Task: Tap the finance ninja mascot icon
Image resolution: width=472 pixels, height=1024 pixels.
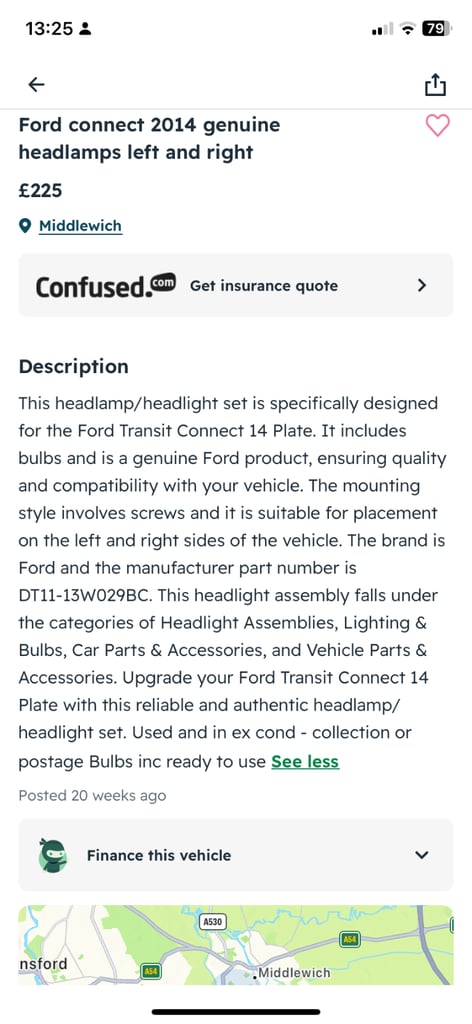Action: point(53,855)
